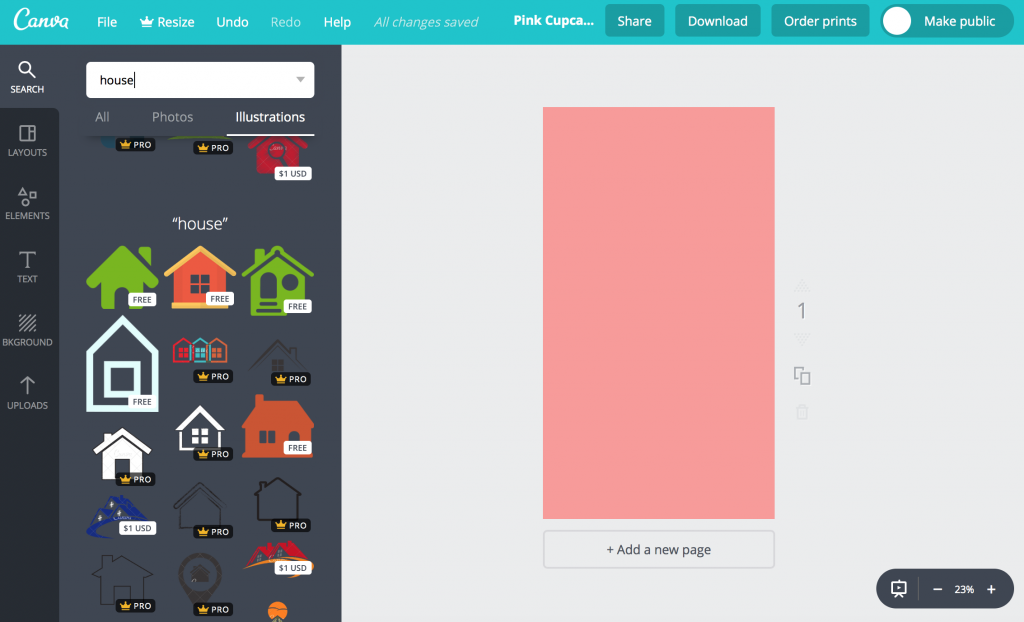
Task: Click the Canva logo
Action: click(41, 20)
